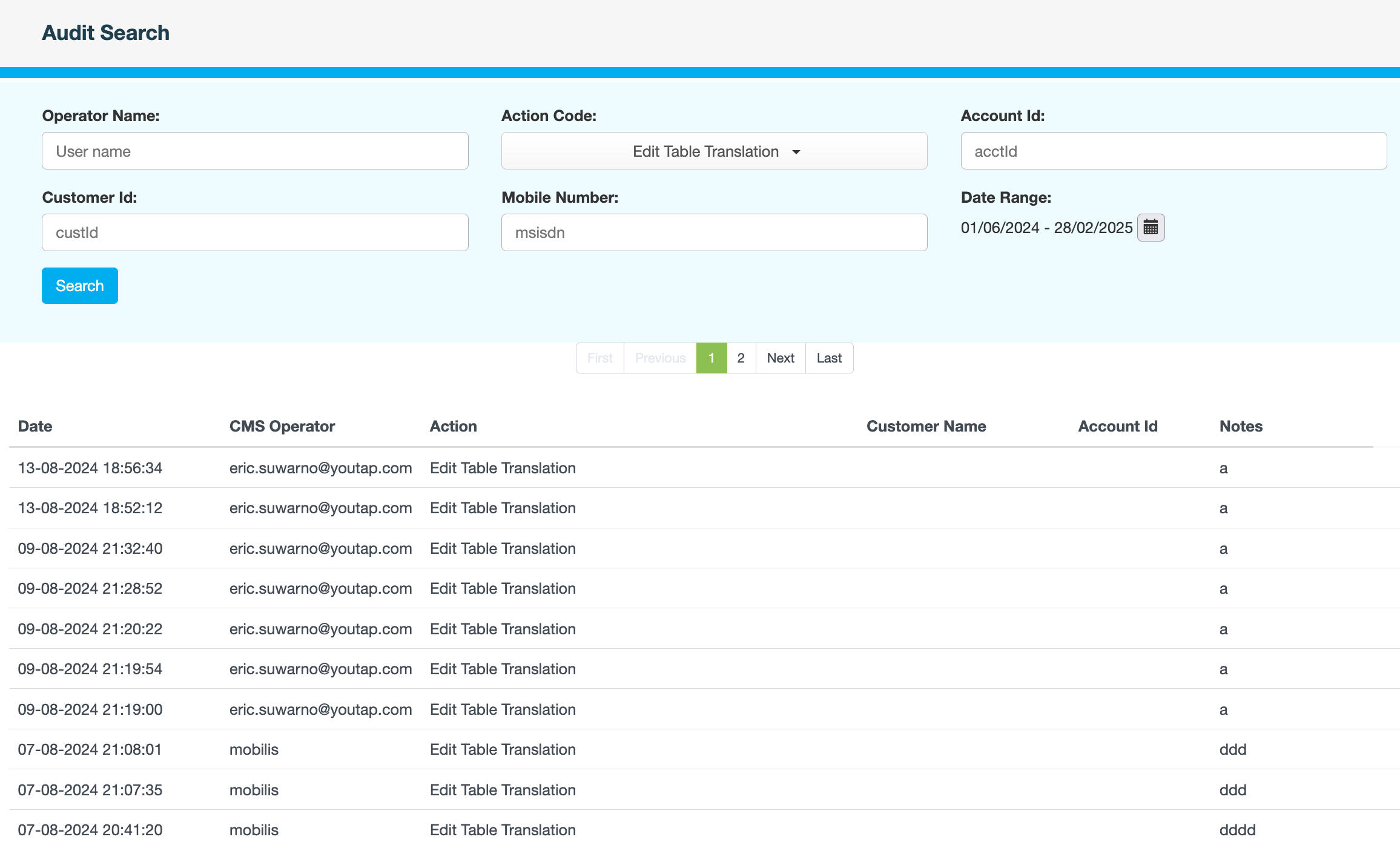1400x851 pixels.
Task: Click the date range text 01/06/2024 - 28/02/2025
Action: pyautogui.click(x=1046, y=228)
